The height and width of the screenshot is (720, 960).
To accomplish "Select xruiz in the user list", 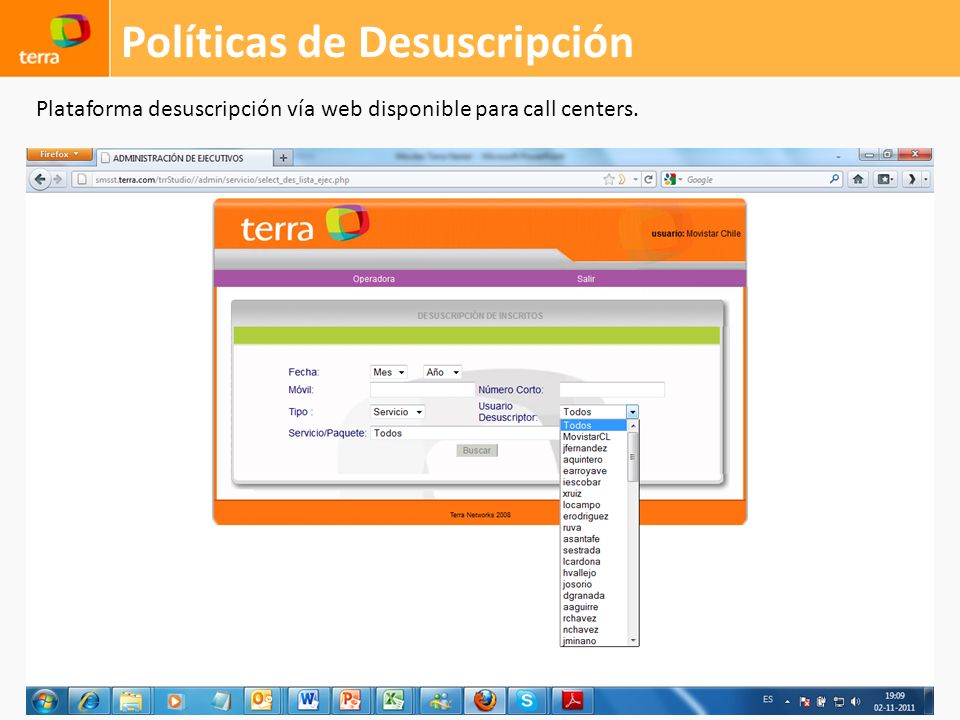I will pyautogui.click(x=594, y=493).
